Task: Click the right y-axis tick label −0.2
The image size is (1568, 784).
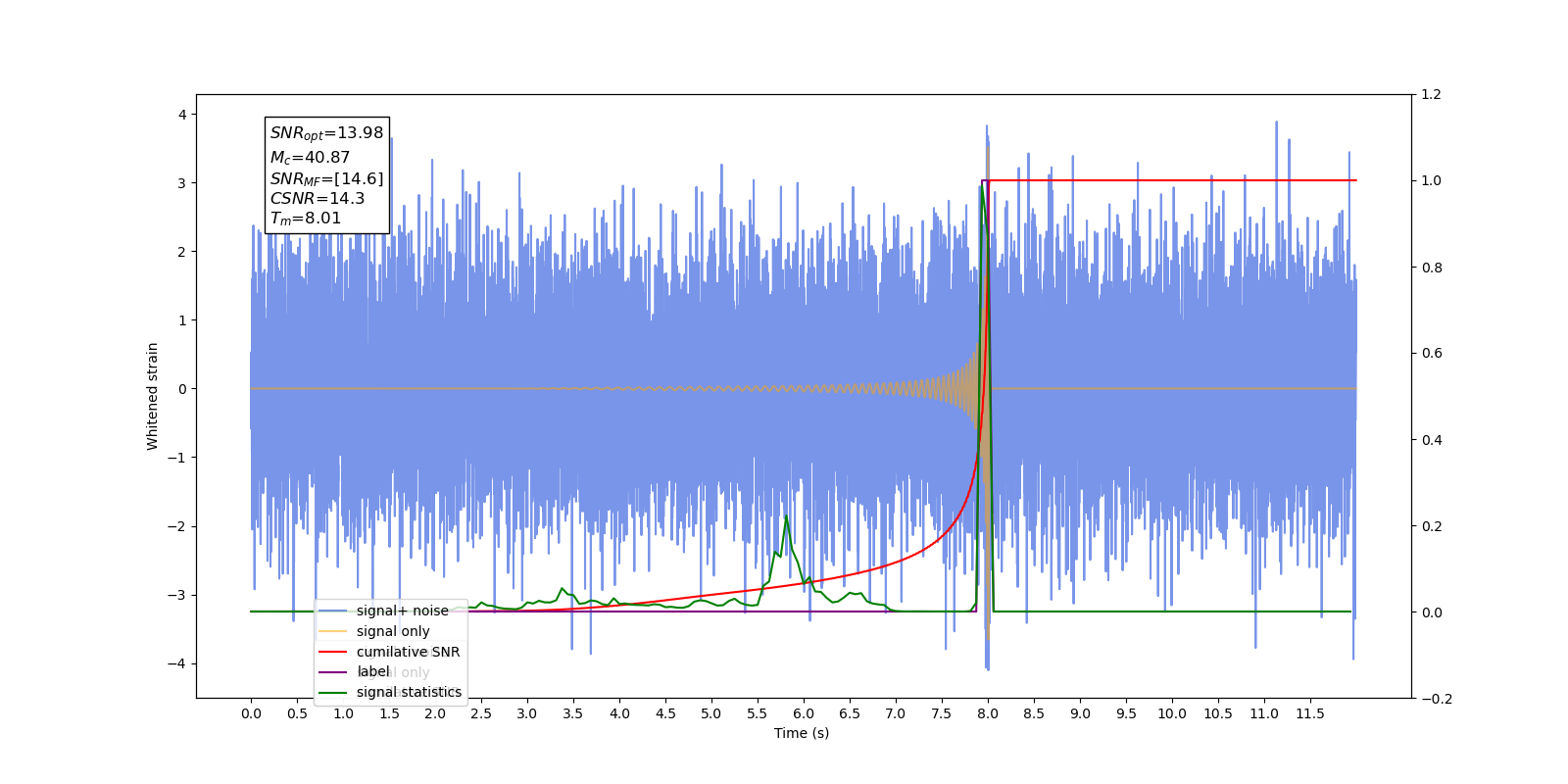Action: [1437, 699]
